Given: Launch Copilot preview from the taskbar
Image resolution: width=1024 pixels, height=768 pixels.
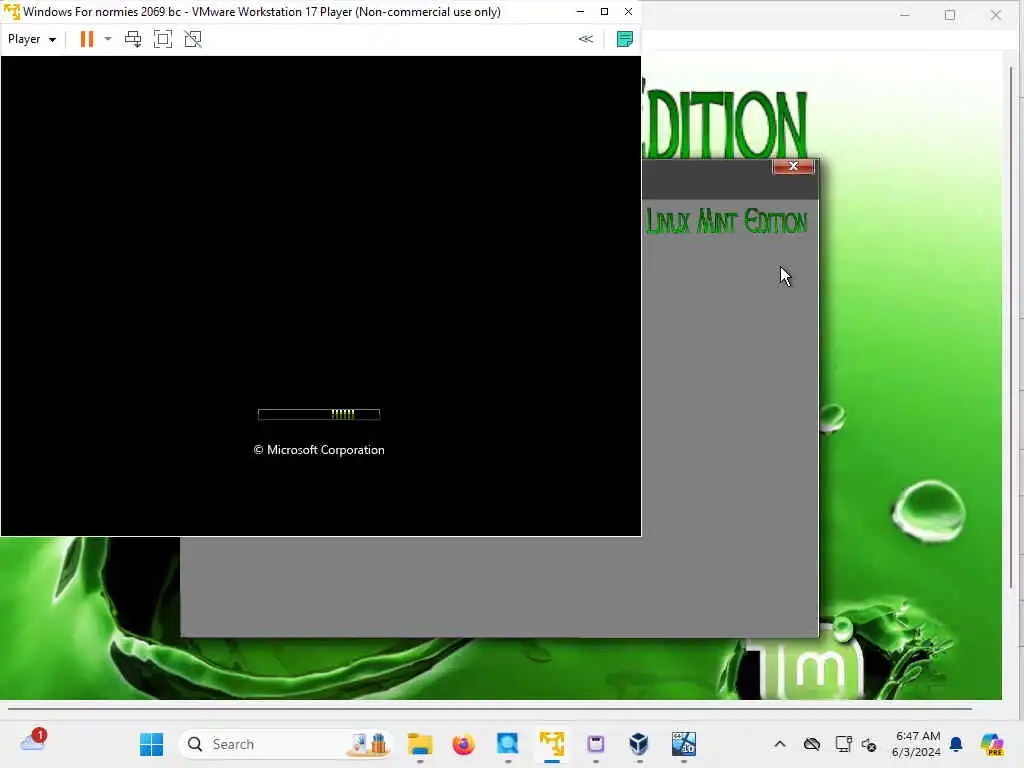Looking at the screenshot, I should pos(992,744).
